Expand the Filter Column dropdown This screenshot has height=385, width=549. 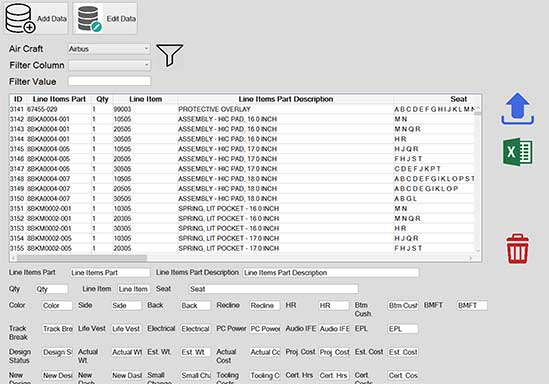110,65
